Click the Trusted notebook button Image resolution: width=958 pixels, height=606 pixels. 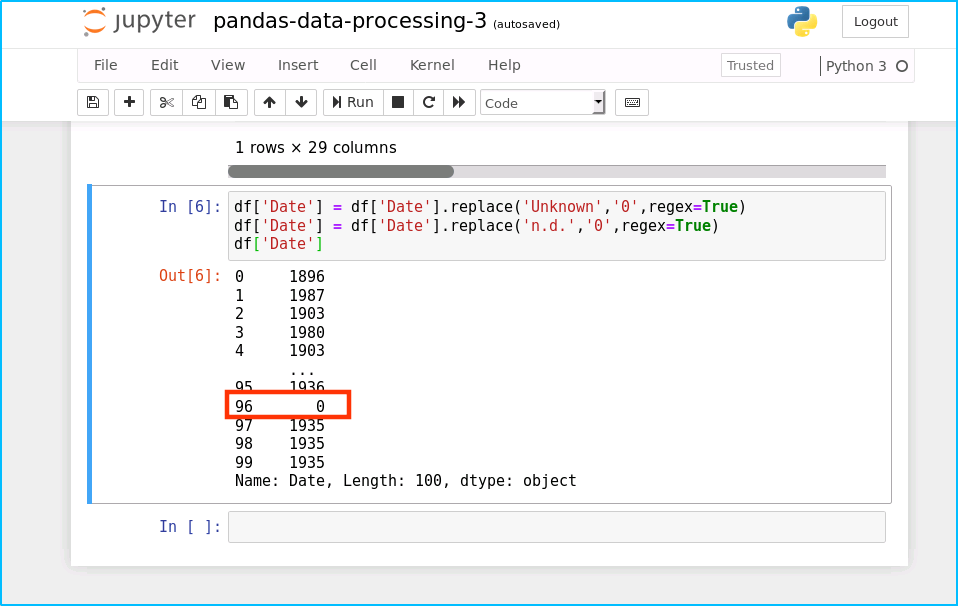click(x=750, y=65)
